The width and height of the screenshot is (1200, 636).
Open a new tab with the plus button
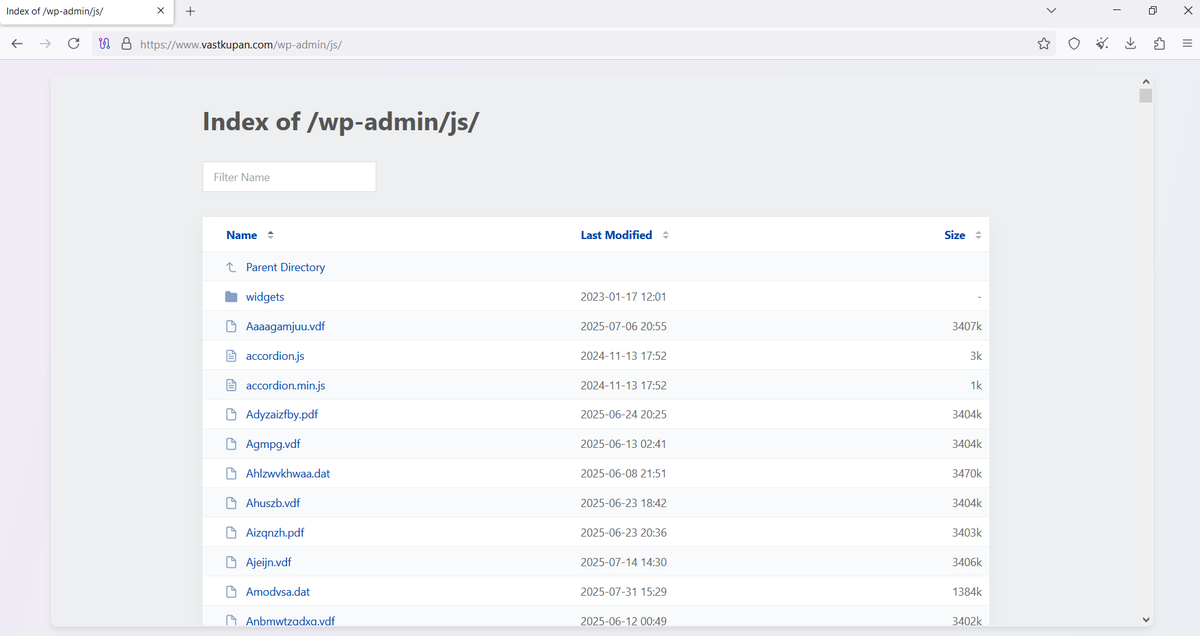point(190,11)
